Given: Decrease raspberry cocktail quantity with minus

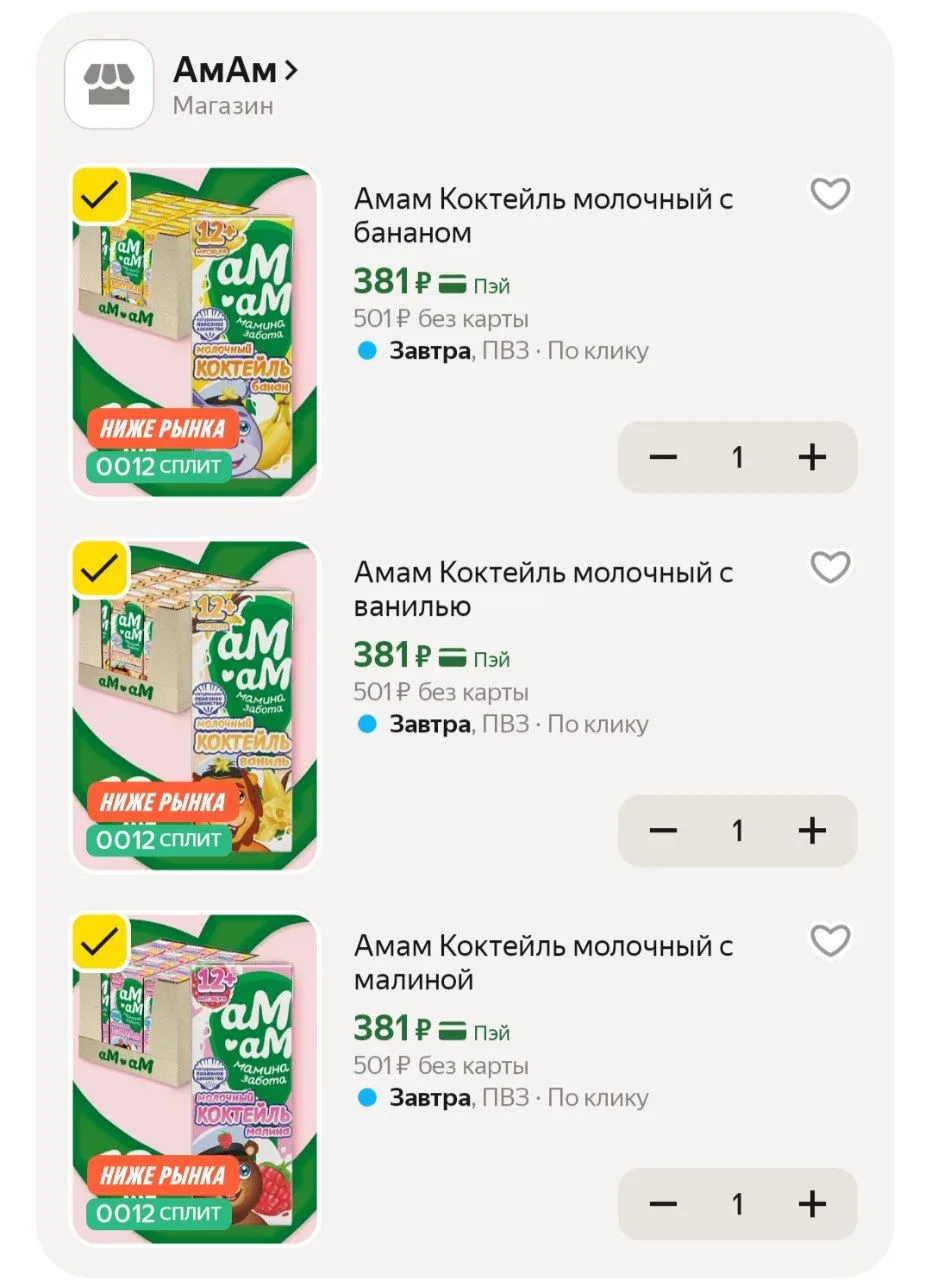Looking at the screenshot, I should [x=663, y=1204].
